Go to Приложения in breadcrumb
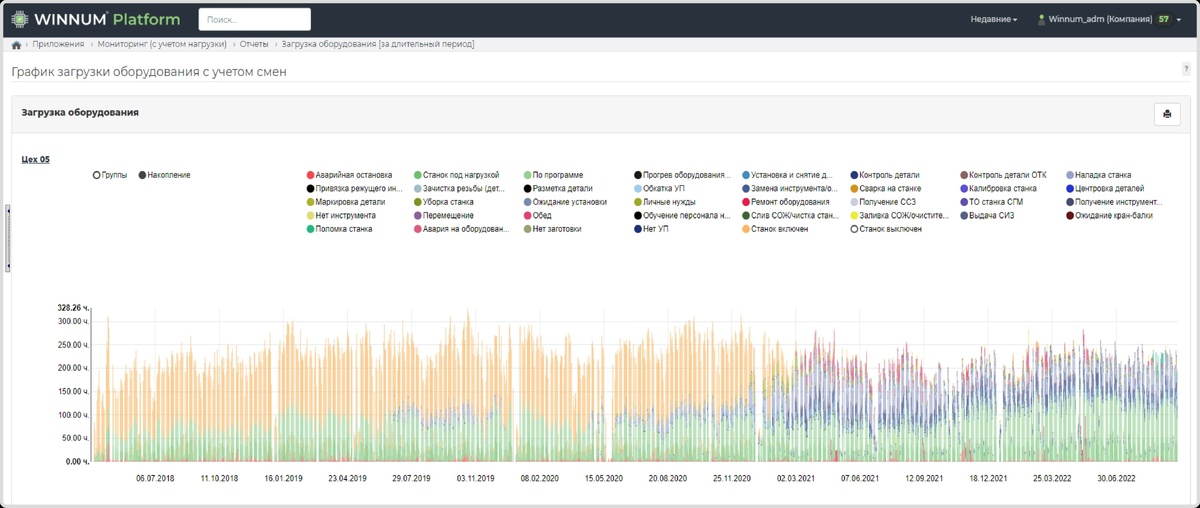Image resolution: width=1200 pixels, height=508 pixels. [x=58, y=44]
